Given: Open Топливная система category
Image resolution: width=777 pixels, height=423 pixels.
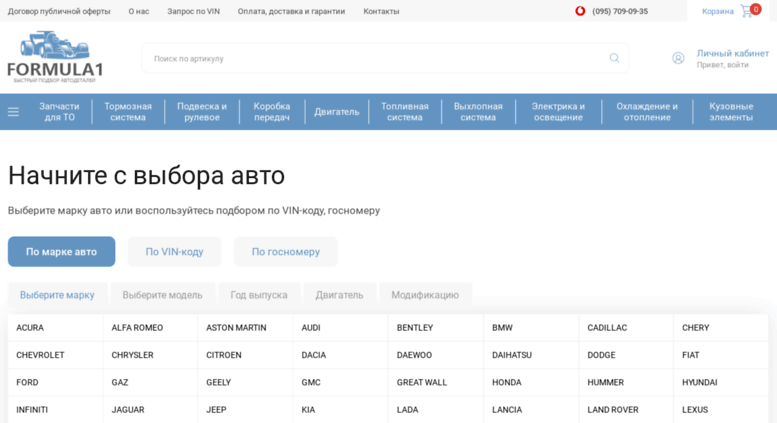Looking at the screenshot, I should pos(405,112).
